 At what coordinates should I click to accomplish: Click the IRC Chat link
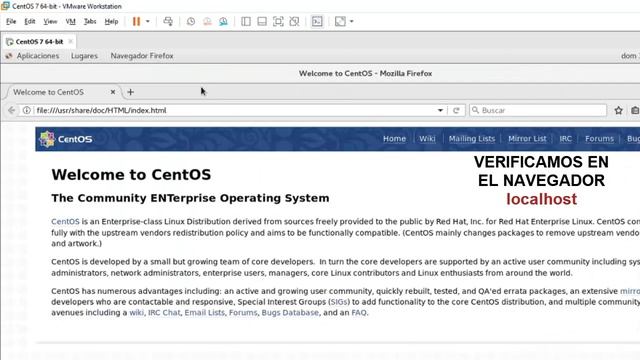(x=164, y=313)
